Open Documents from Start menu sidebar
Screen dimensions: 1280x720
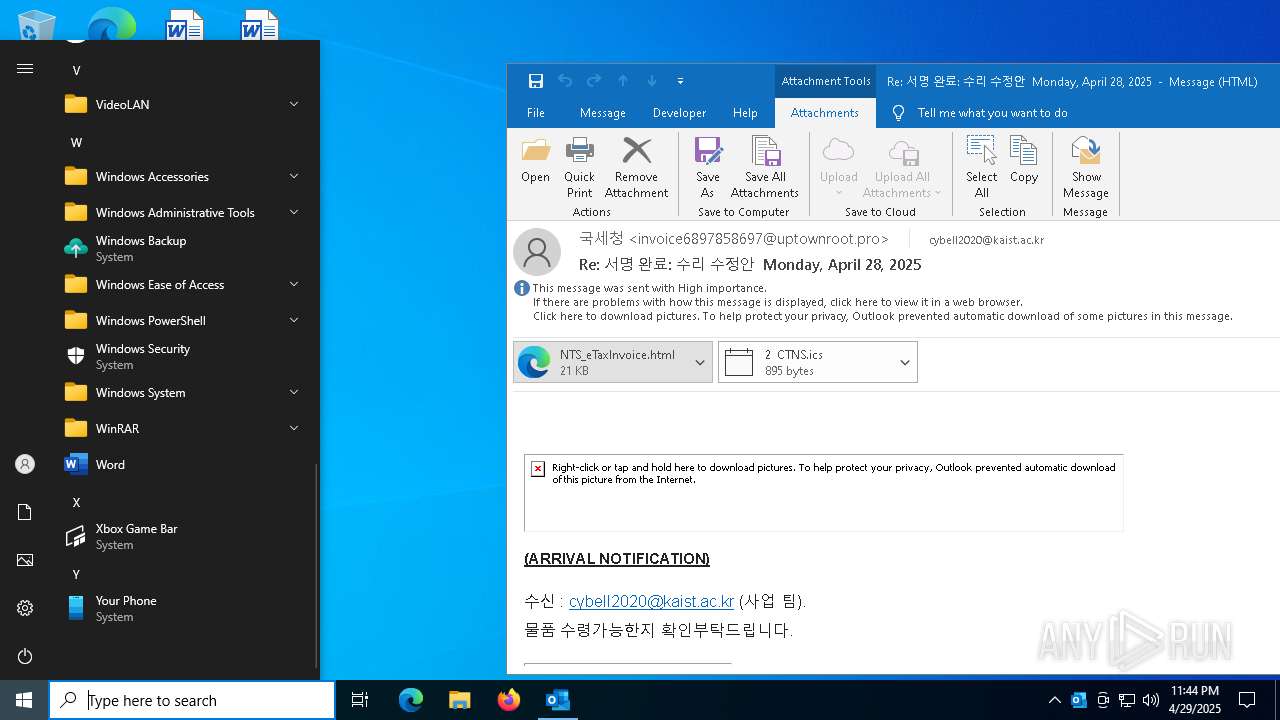tap(25, 512)
